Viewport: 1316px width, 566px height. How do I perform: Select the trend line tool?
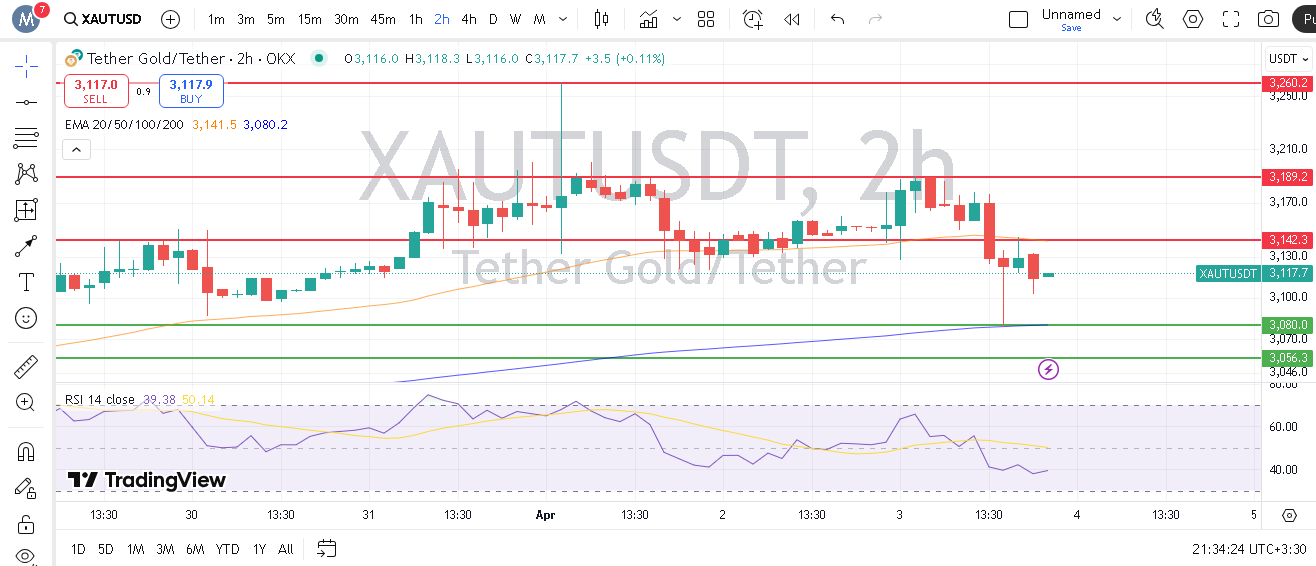coord(26,101)
